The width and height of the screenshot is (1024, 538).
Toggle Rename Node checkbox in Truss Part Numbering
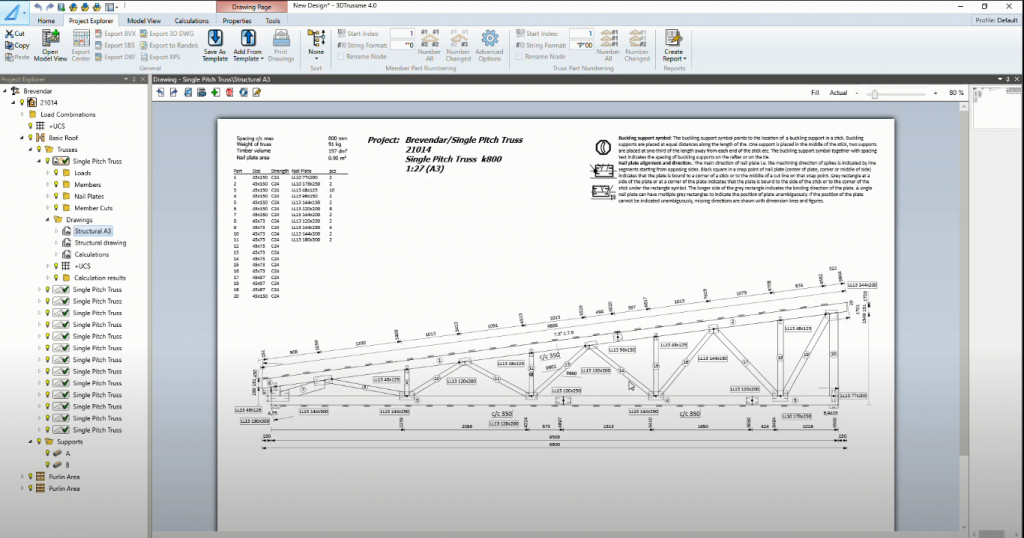[x=520, y=57]
